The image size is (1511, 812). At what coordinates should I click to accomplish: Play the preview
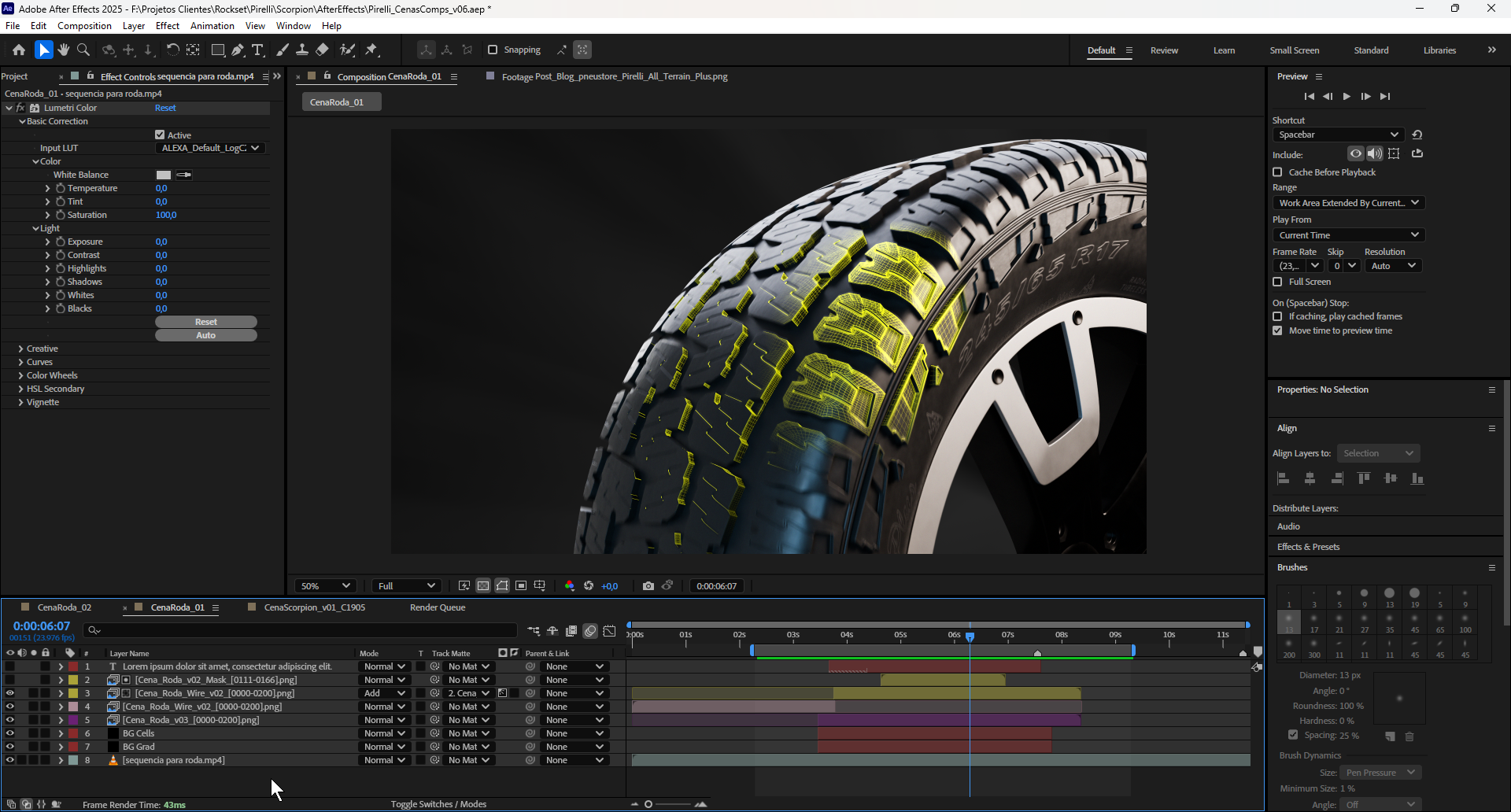[1347, 96]
